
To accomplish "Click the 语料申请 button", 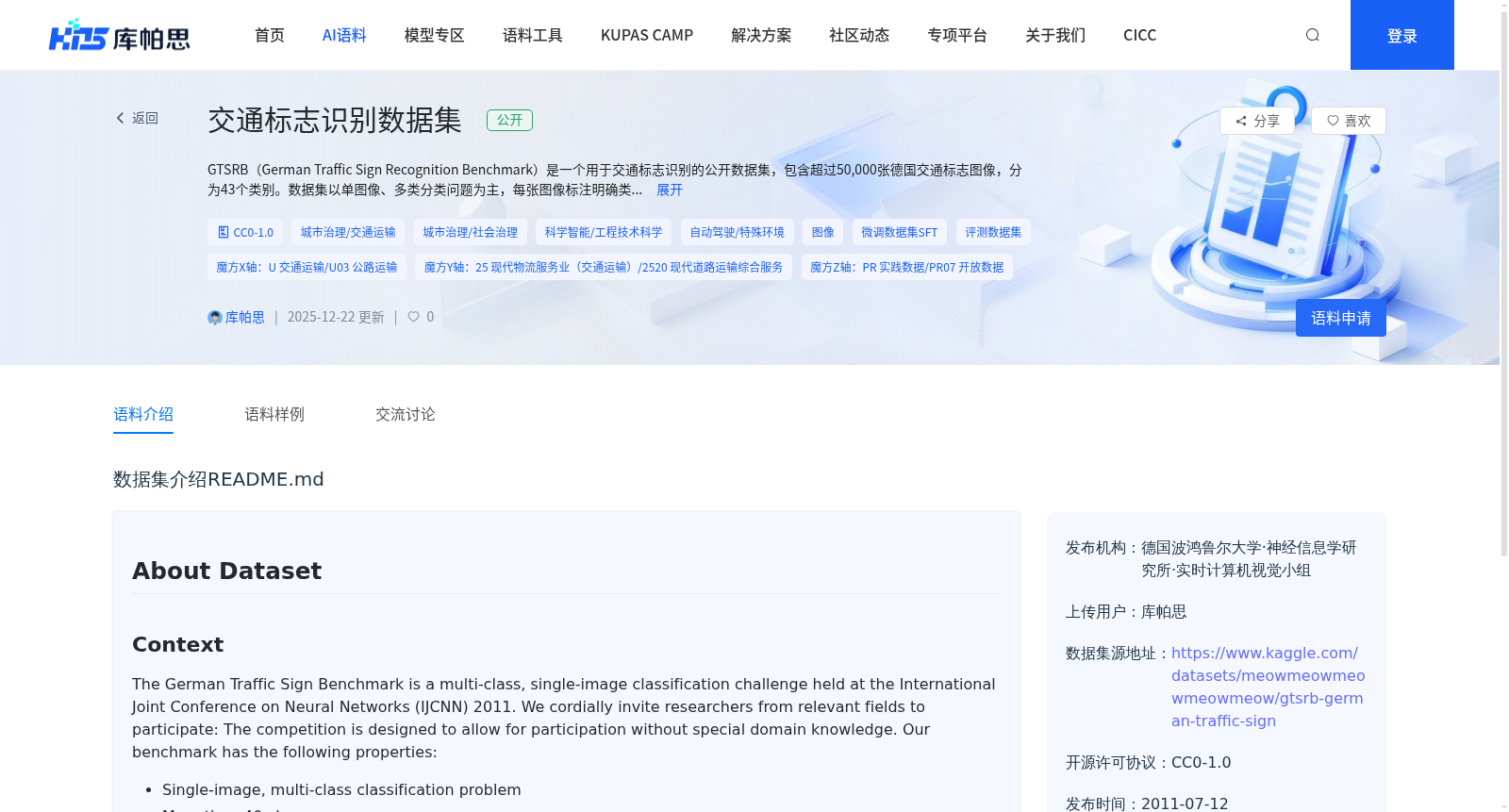I will (1340, 318).
